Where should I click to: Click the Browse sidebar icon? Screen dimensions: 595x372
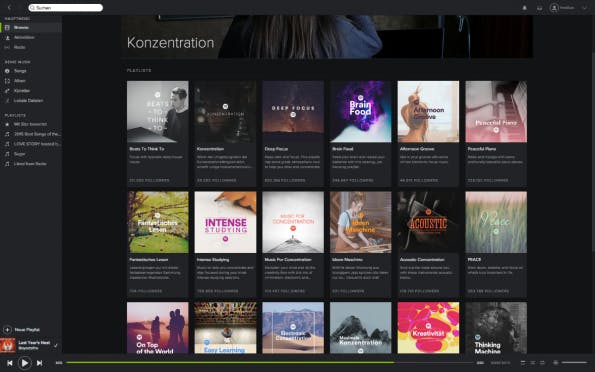coord(7,27)
